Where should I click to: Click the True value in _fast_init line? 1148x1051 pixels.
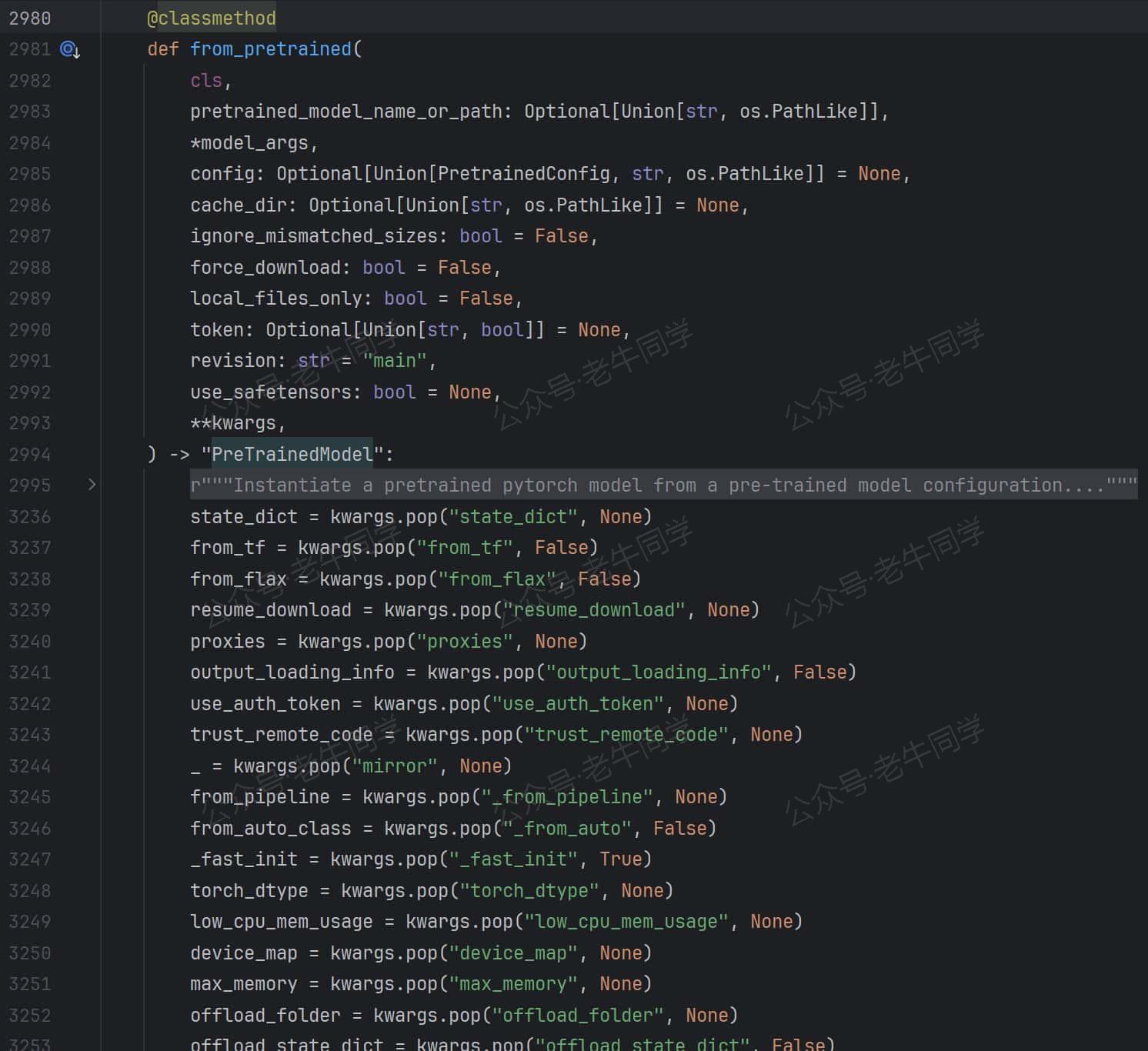(620, 859)
